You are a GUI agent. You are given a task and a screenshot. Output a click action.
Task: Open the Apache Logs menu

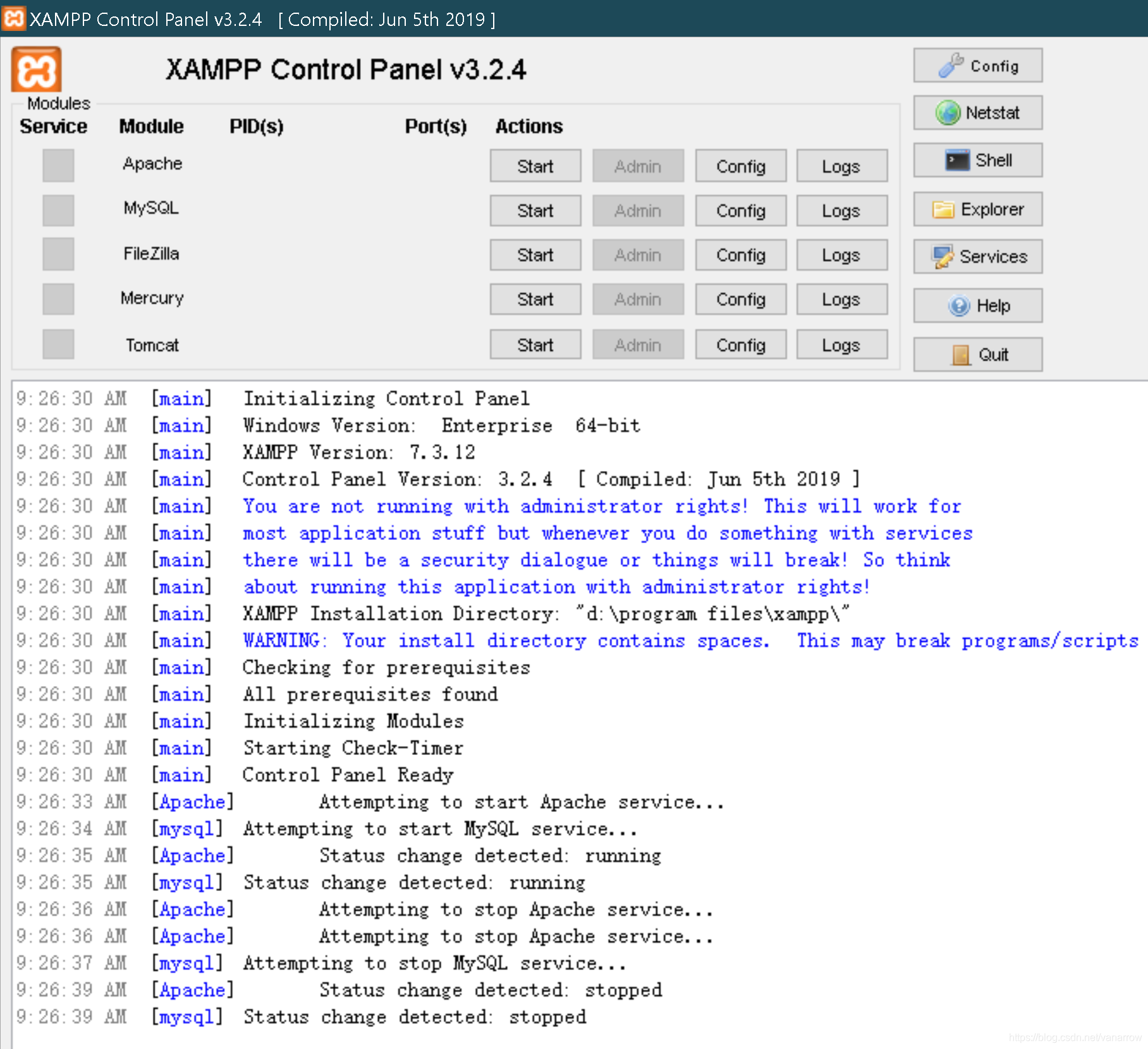click(x=842, y=166)
